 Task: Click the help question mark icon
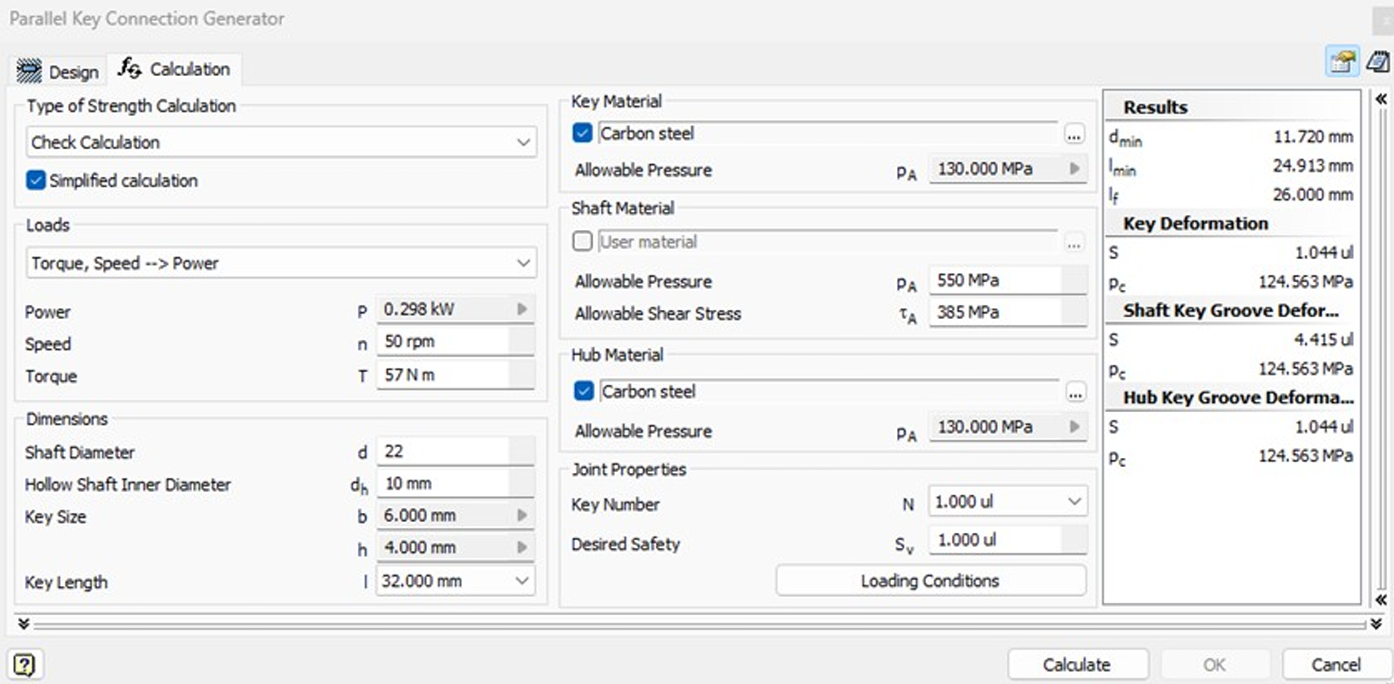(x=25, y=664)
